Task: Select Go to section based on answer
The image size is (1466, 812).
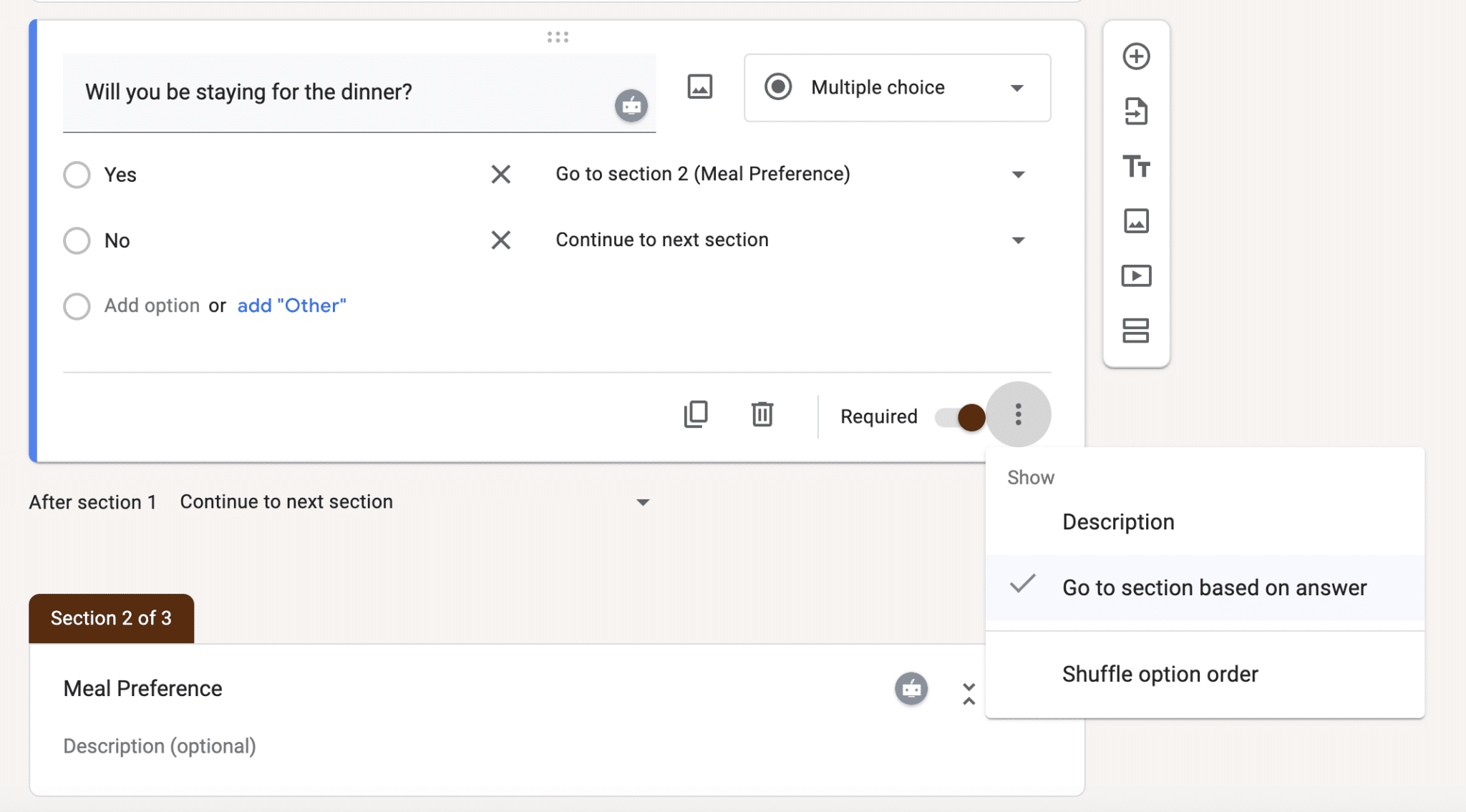Action: [x=1213, y=587]
